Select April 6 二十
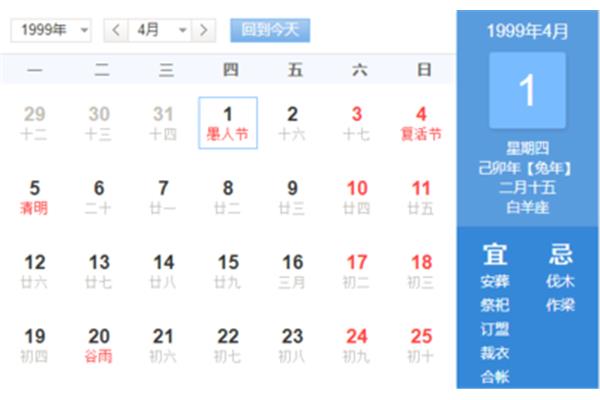The height and width of the screenshot is (400, 600). (99, 197)
